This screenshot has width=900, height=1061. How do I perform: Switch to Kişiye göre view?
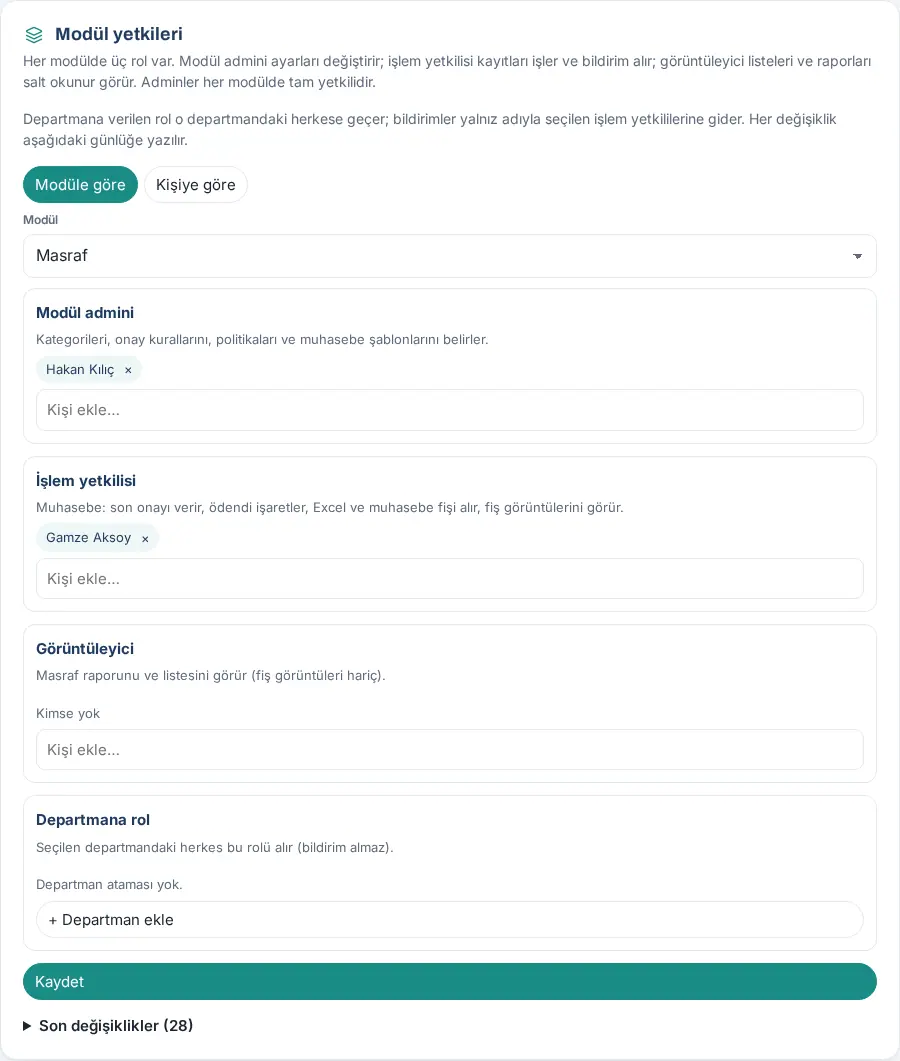click(x=196, y=185)
